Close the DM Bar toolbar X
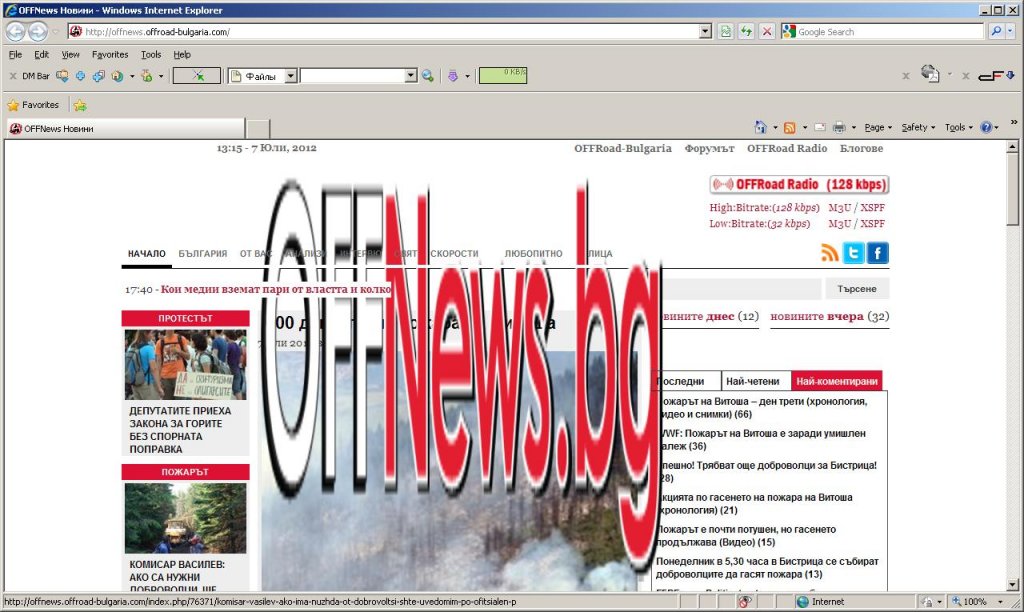This screenshot has width=1024, height=612. tap(12, 76)
